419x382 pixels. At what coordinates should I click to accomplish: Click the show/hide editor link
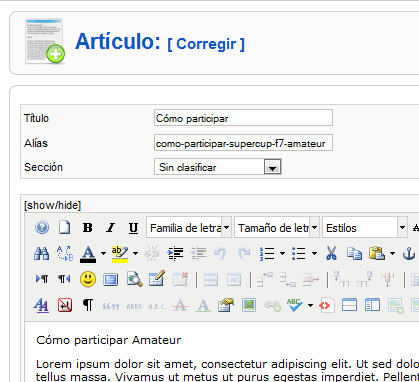52,205
